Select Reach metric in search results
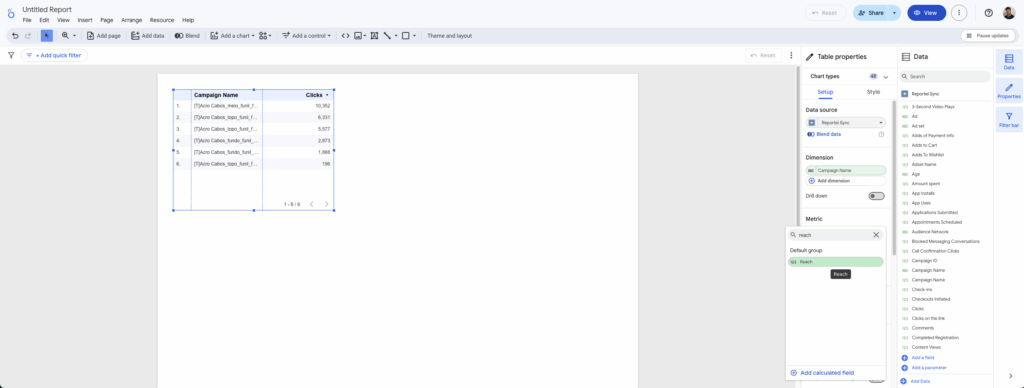The width and height of the screenshot is (1024, 388). [x=836, y=262]
